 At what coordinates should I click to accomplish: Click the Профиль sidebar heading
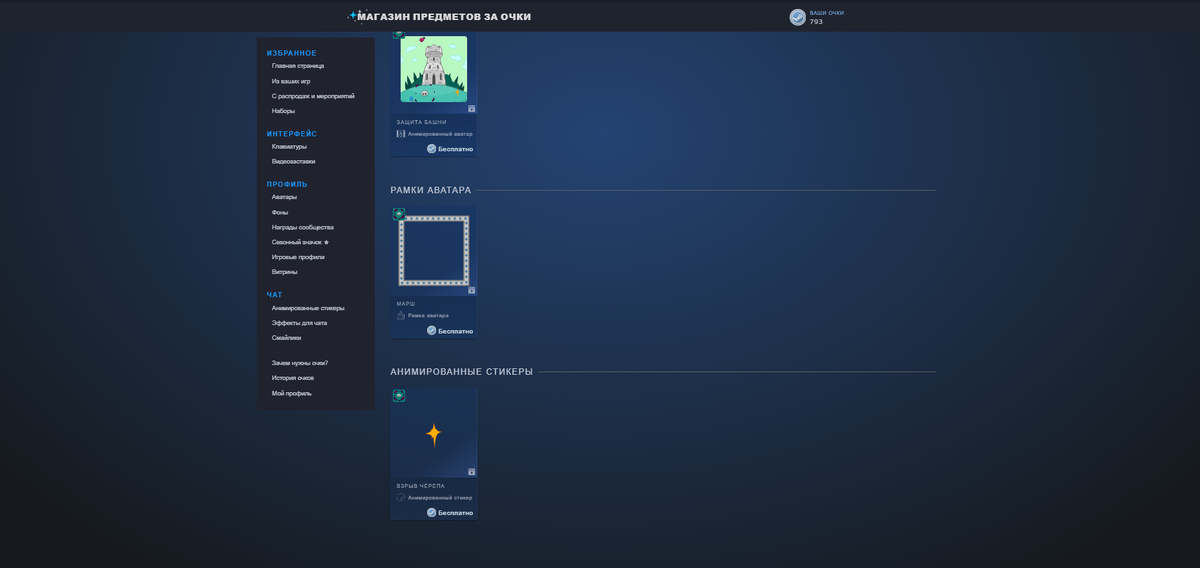point(287,184)
